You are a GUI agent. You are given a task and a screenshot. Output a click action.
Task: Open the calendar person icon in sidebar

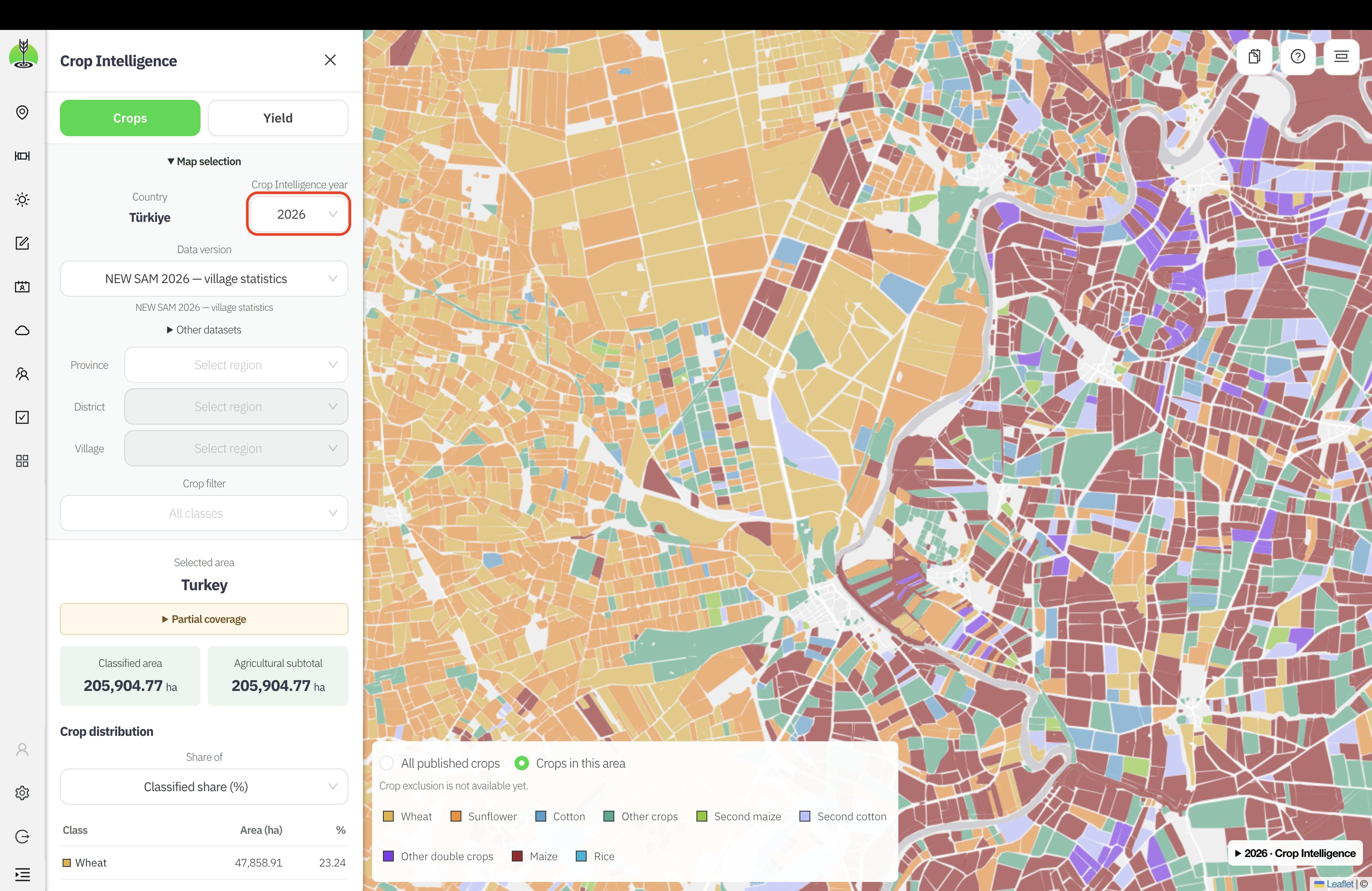[x=22, y=286]
